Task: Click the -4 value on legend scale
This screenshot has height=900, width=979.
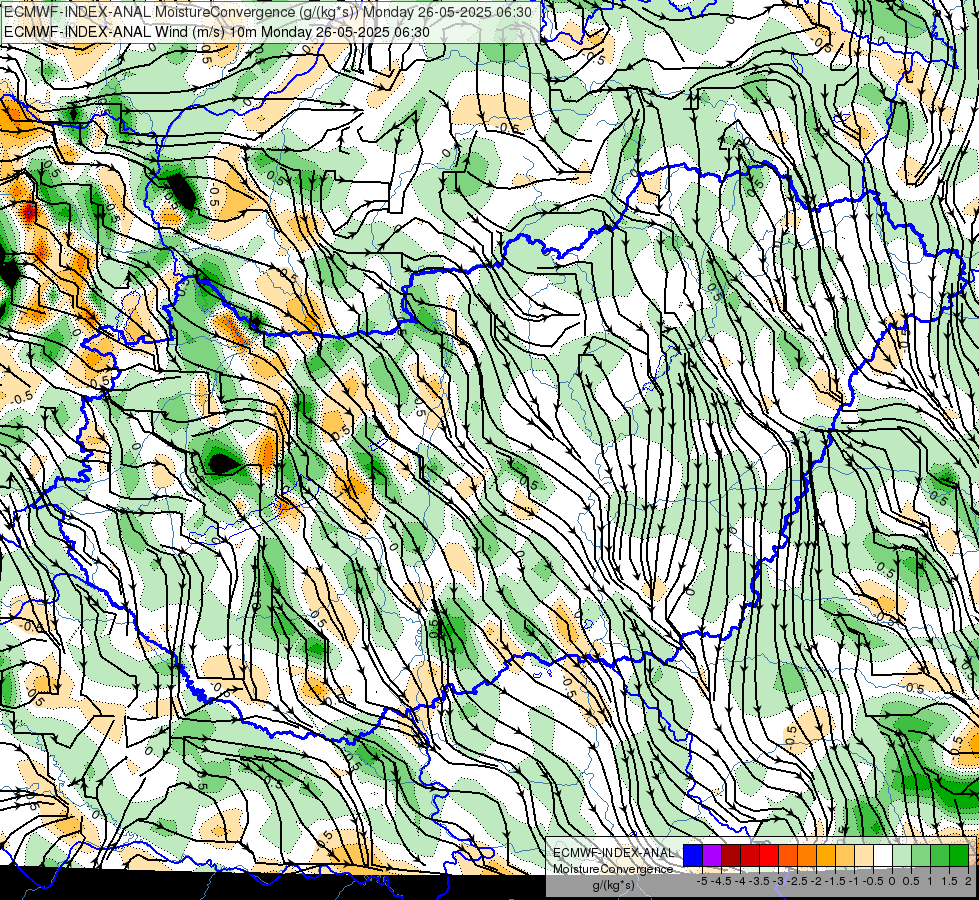Action: pos(740,881)
